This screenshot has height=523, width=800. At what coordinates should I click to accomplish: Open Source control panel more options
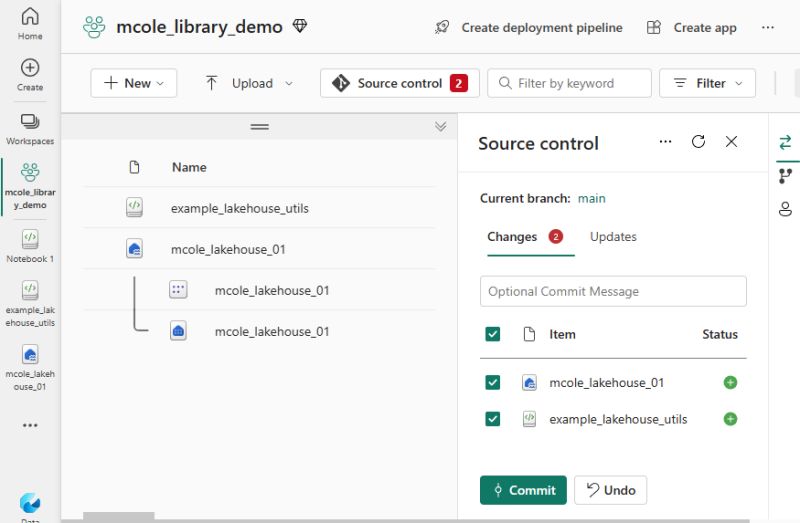tap(665, 142)
